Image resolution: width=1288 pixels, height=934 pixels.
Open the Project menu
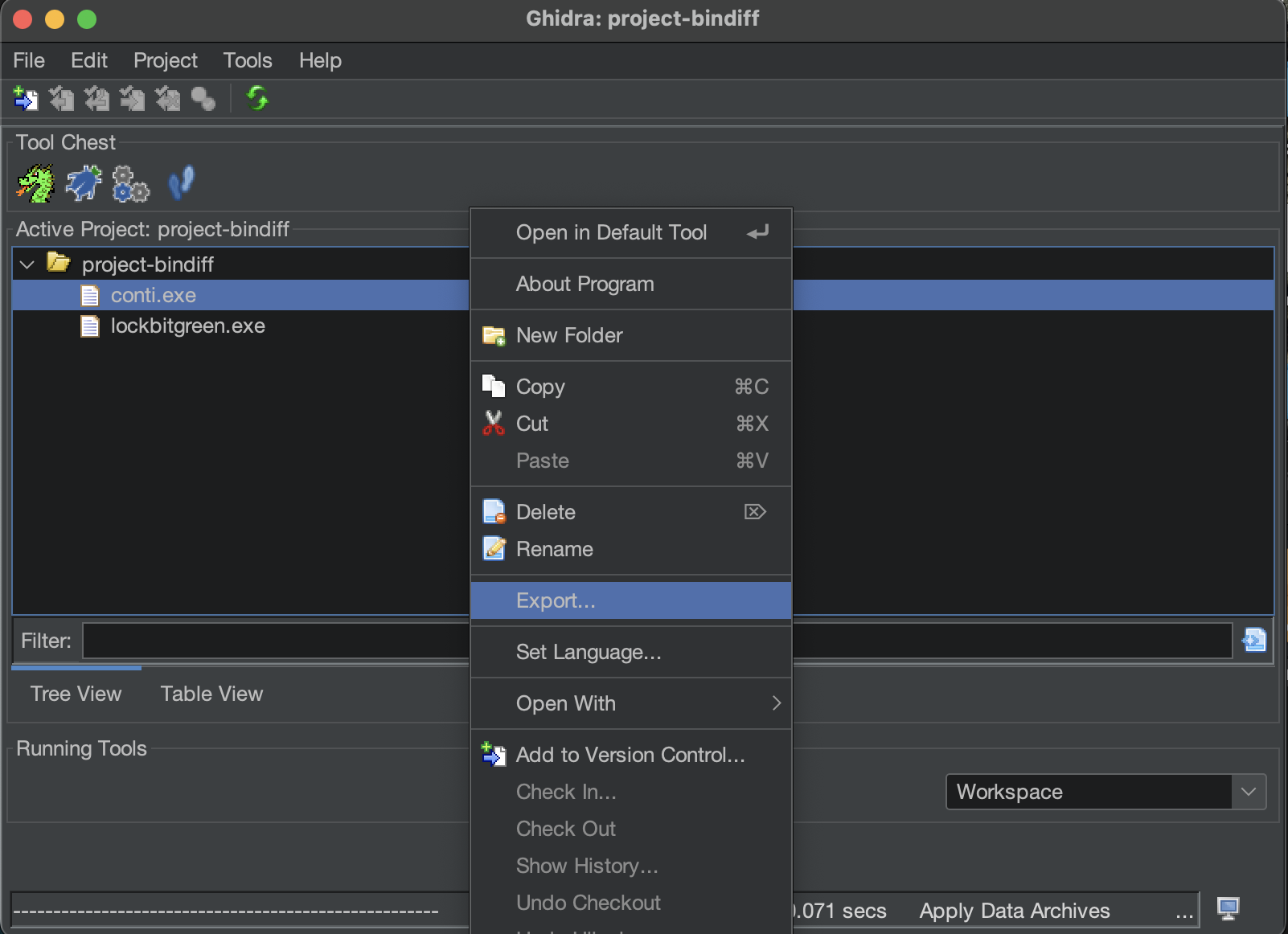pyautogui.click(x=166, y=60)
